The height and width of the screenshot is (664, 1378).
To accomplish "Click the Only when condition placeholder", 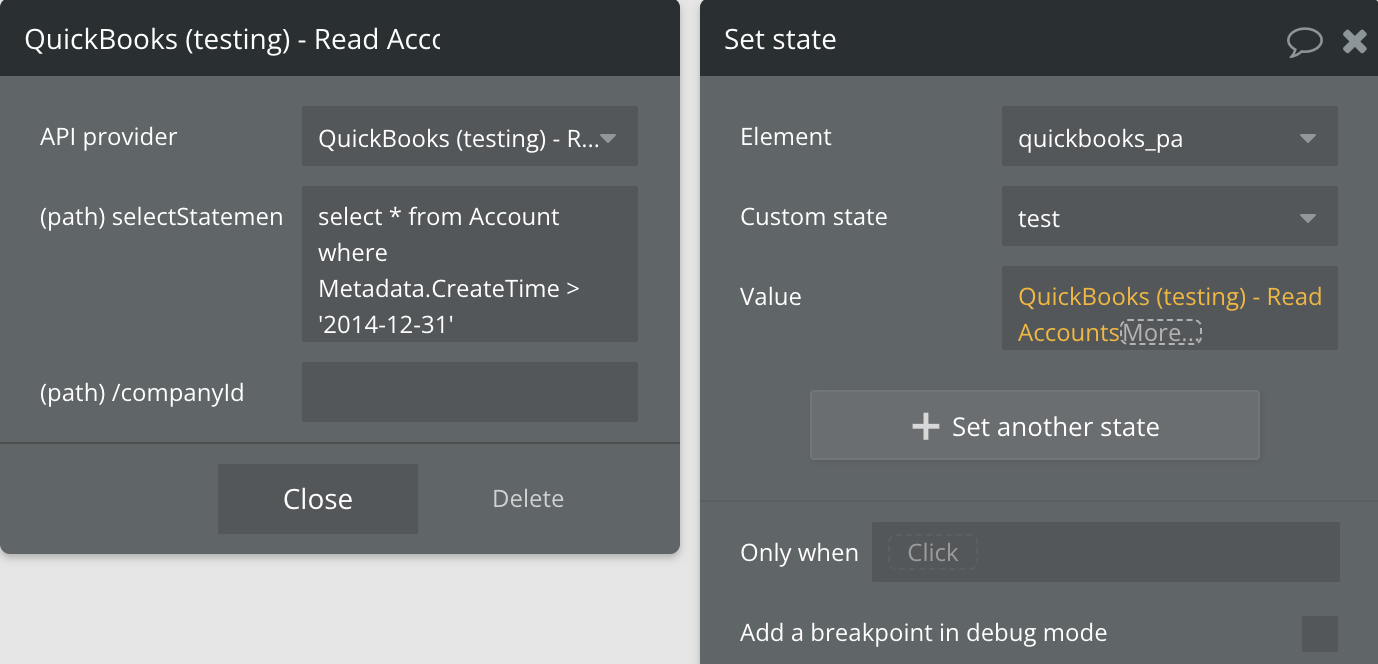I will (x=932, y=553).
